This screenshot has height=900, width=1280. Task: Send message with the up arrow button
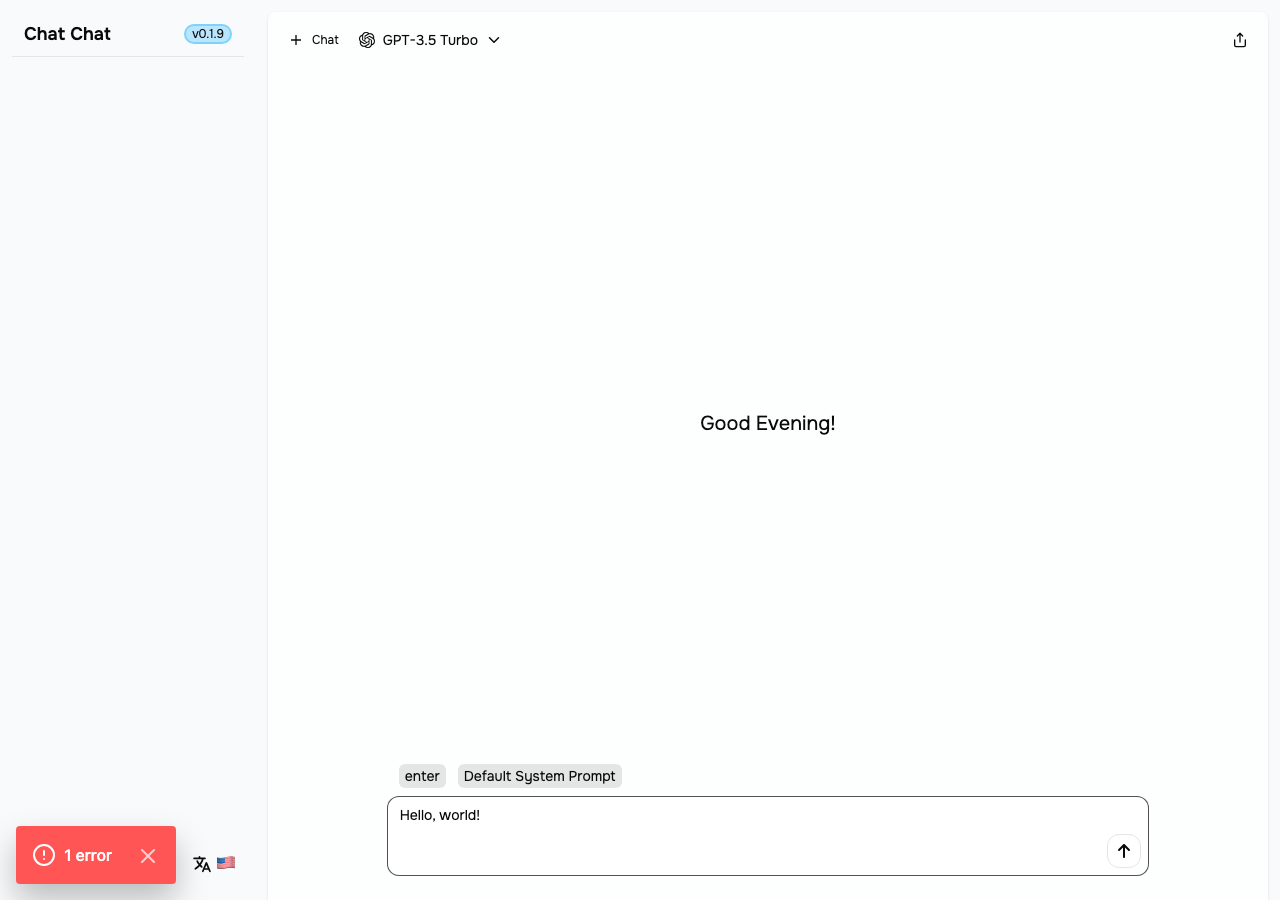tap(1124, 851)
